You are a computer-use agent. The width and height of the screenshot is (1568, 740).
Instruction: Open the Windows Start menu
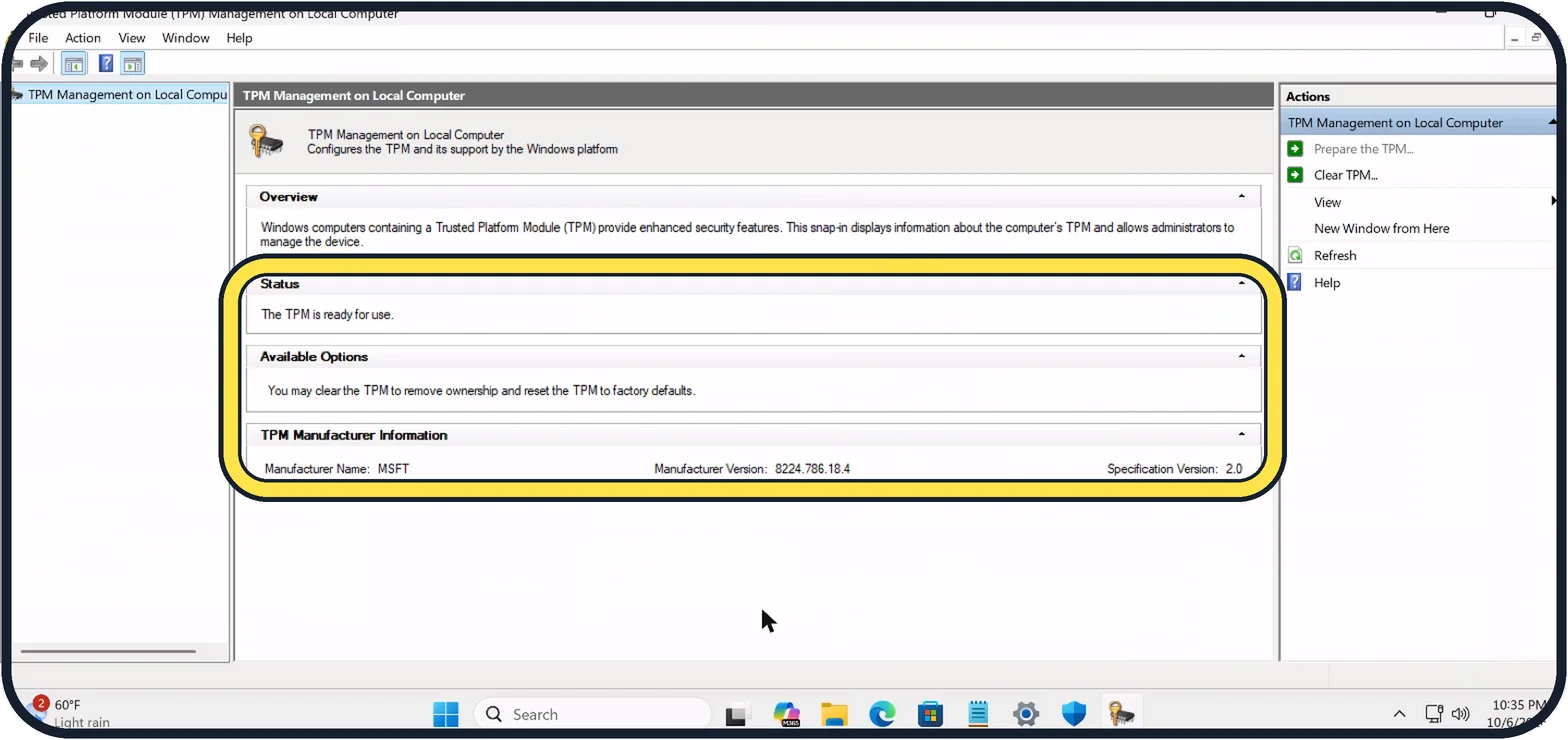coord(446,714)
